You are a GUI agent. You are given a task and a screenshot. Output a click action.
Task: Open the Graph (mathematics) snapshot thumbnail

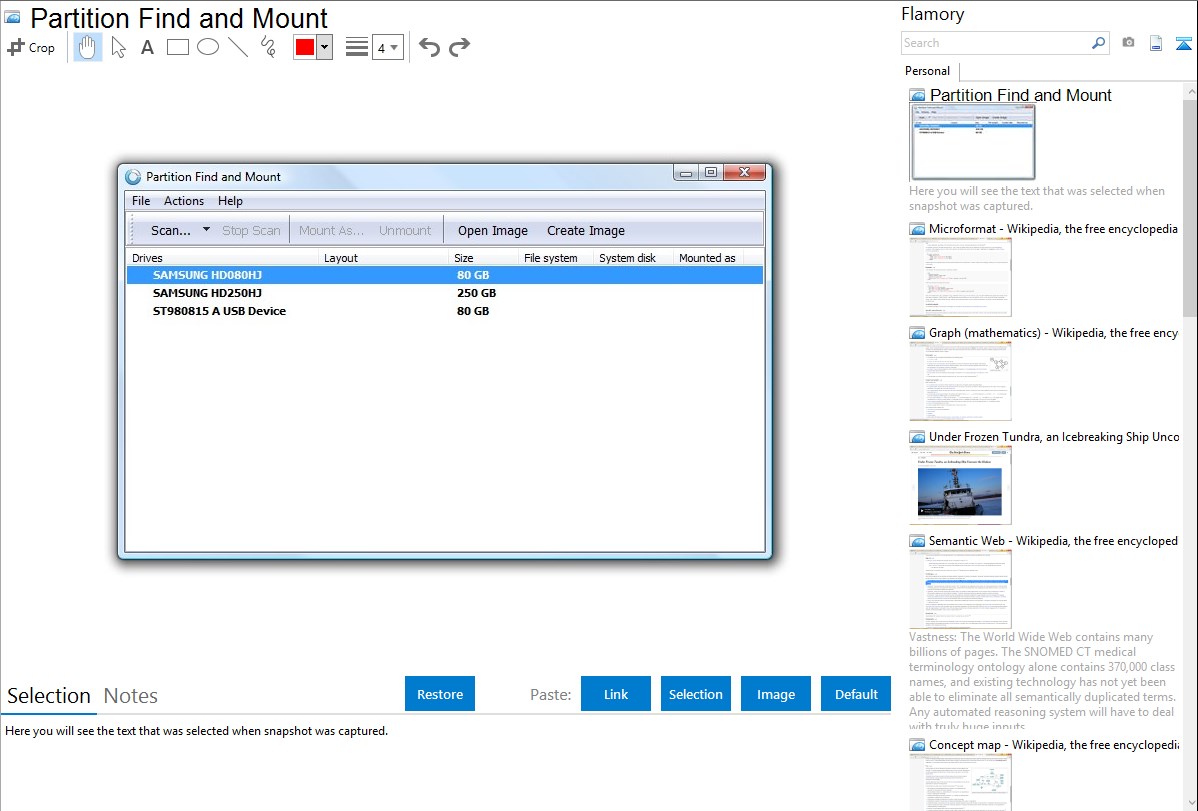click(x=960, y=381)
